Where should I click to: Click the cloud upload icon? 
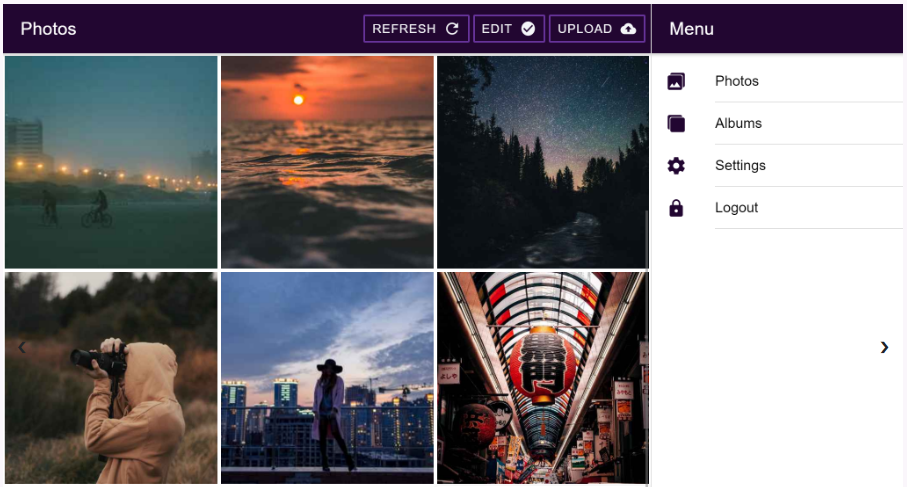(x=628, y=29)
